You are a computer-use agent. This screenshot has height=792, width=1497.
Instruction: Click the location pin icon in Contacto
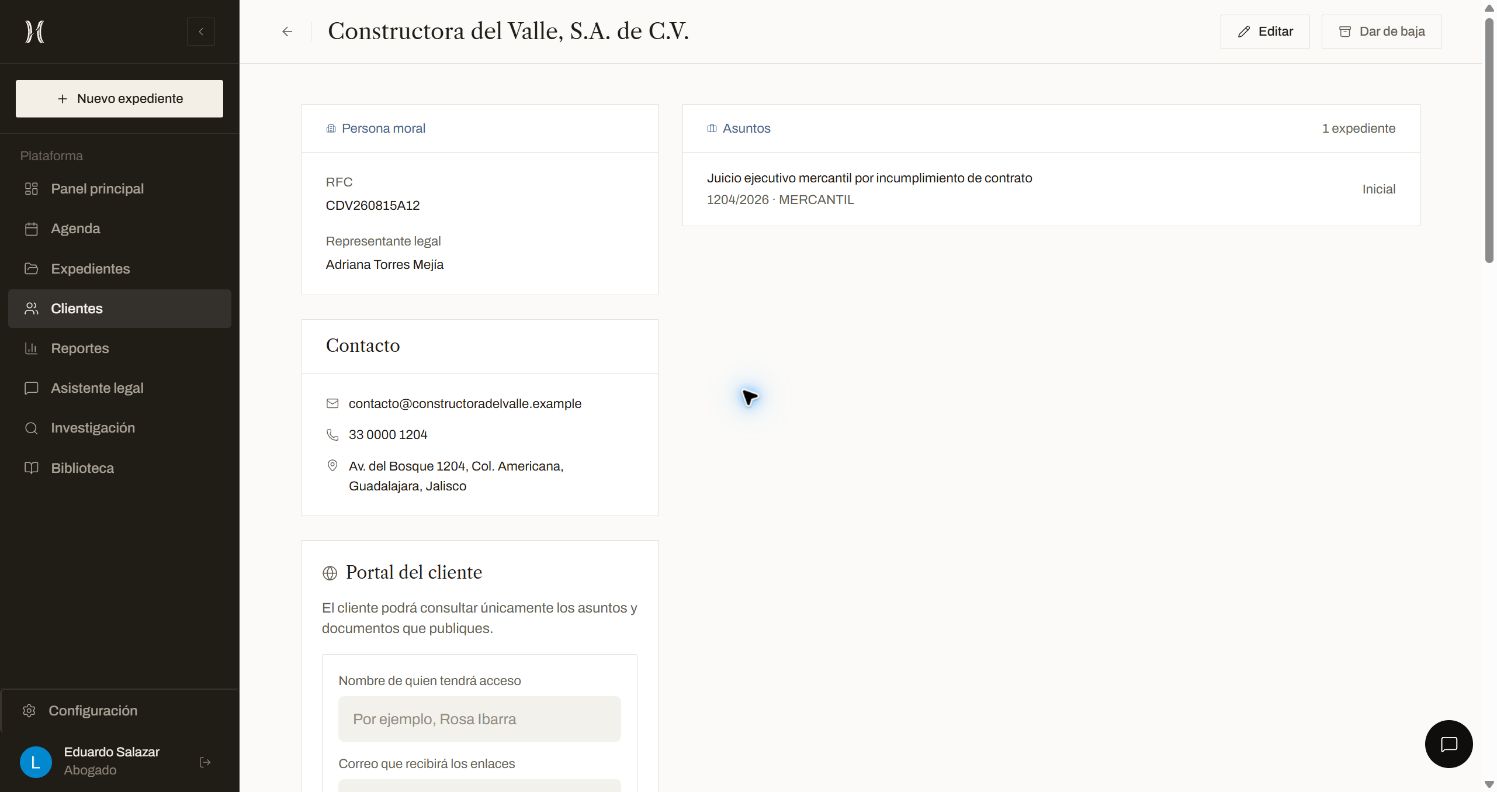click(x=332, y=466)
